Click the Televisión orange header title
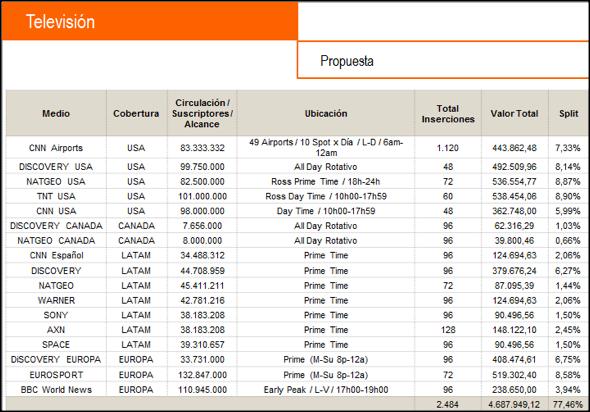Screen dimensions: 590x412 60,21
